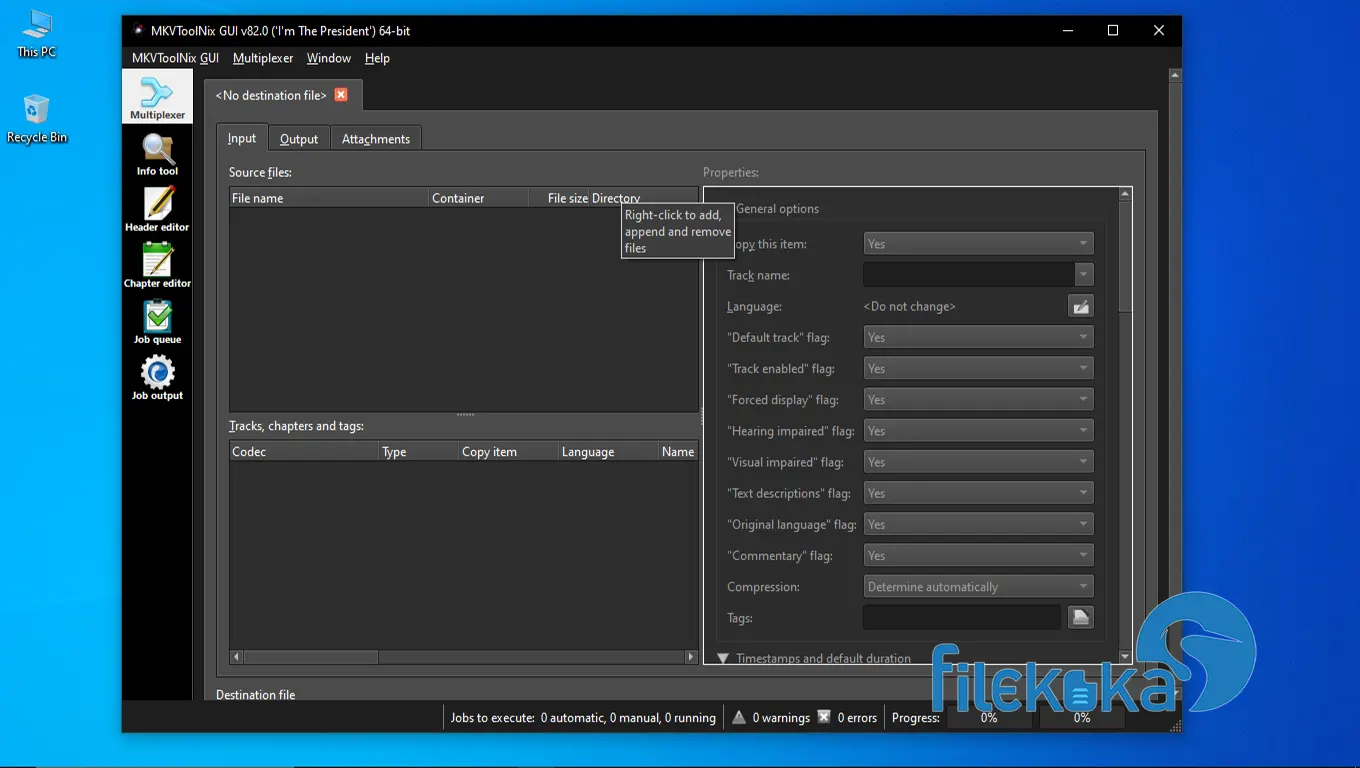Image resolution: width=1360 pixels, height=768 pixels.
Task: Open the Job queue
Action: tap(157, 323)
